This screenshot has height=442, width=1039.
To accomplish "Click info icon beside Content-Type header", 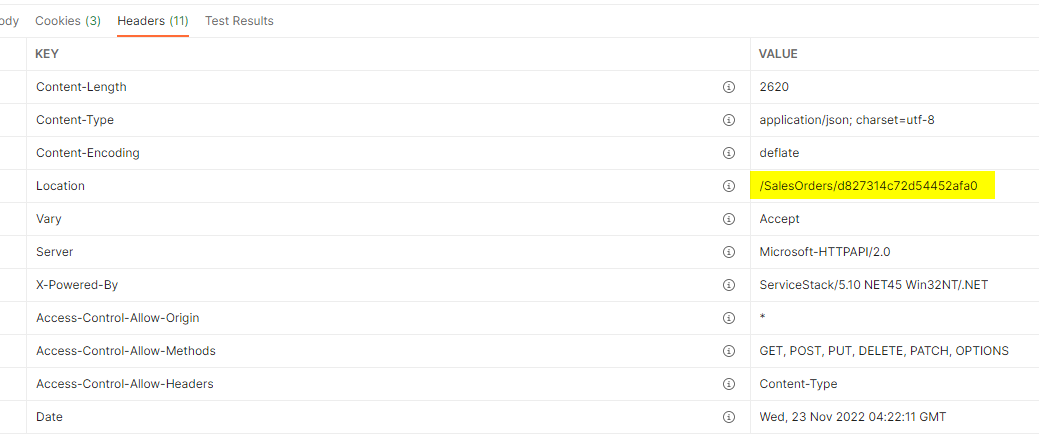I will [729, 120].
